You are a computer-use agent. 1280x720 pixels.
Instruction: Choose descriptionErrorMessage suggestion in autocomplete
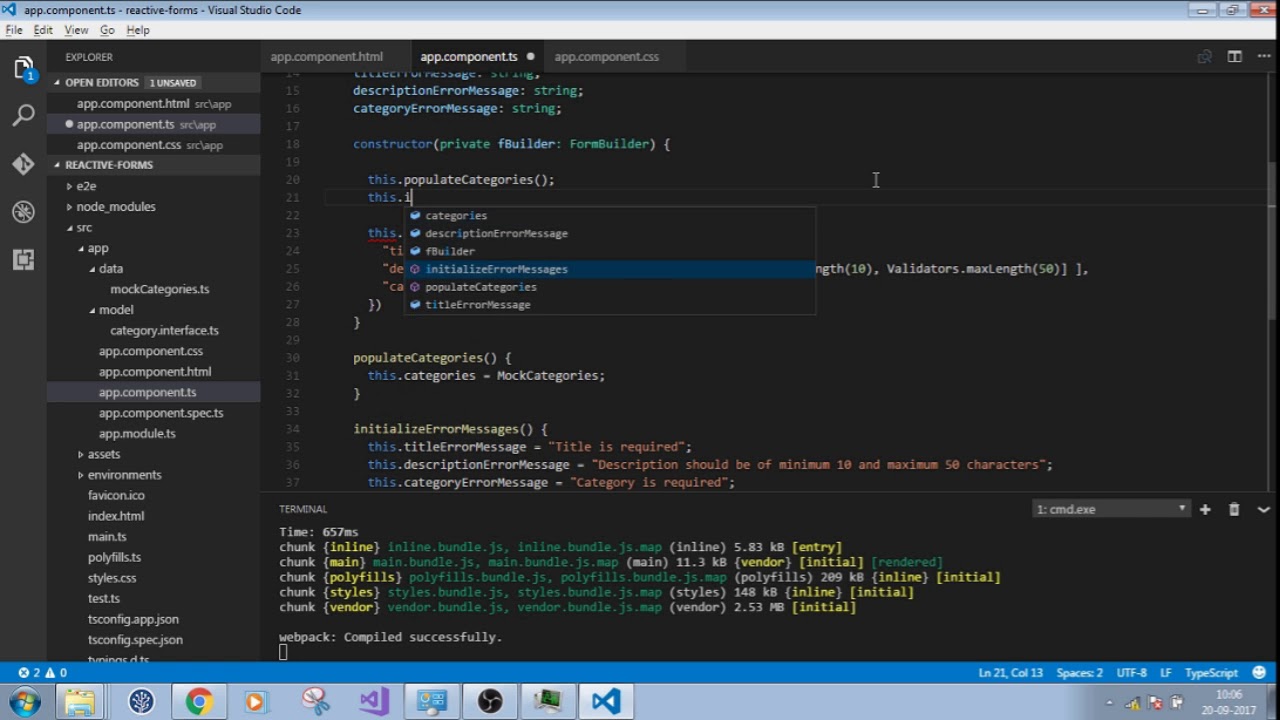(x=609, y=233)
